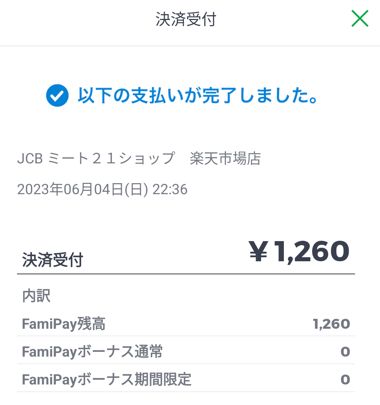Click the FamiPayボーナス通常 value 0
The height and width of the screenshot is (405, 380).
[345, 352]
